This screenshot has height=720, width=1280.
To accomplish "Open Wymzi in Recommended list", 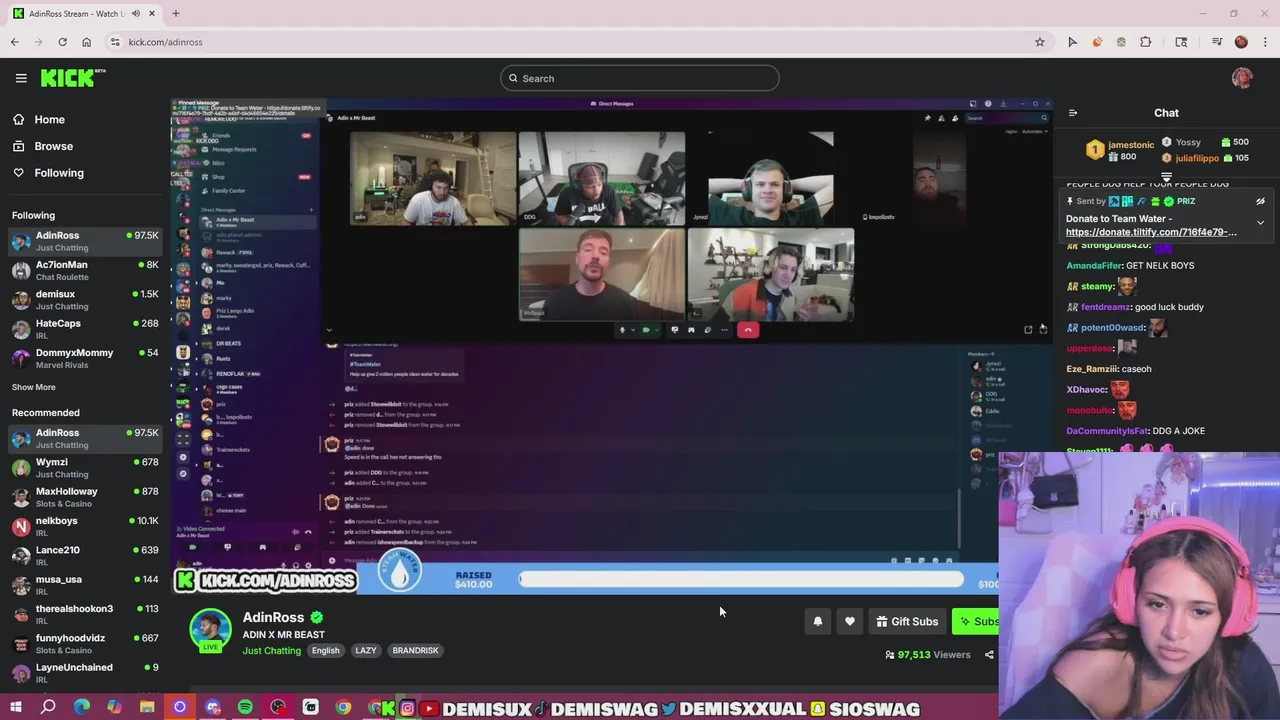I will pos(85,468).
